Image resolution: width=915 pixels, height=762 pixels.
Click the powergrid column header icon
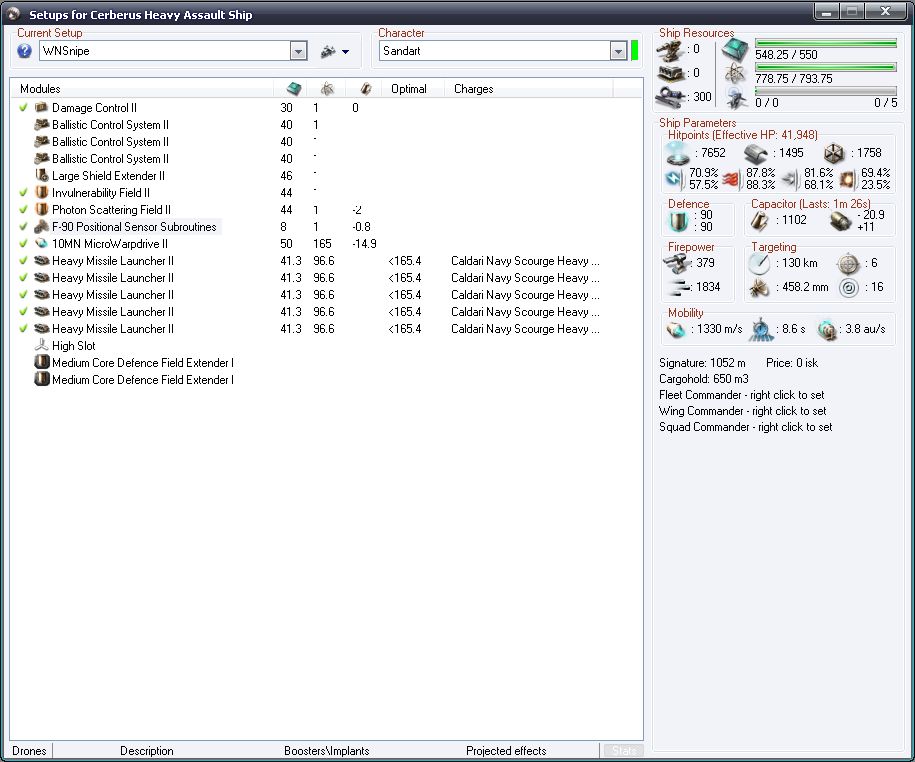[x=328, y=89]
